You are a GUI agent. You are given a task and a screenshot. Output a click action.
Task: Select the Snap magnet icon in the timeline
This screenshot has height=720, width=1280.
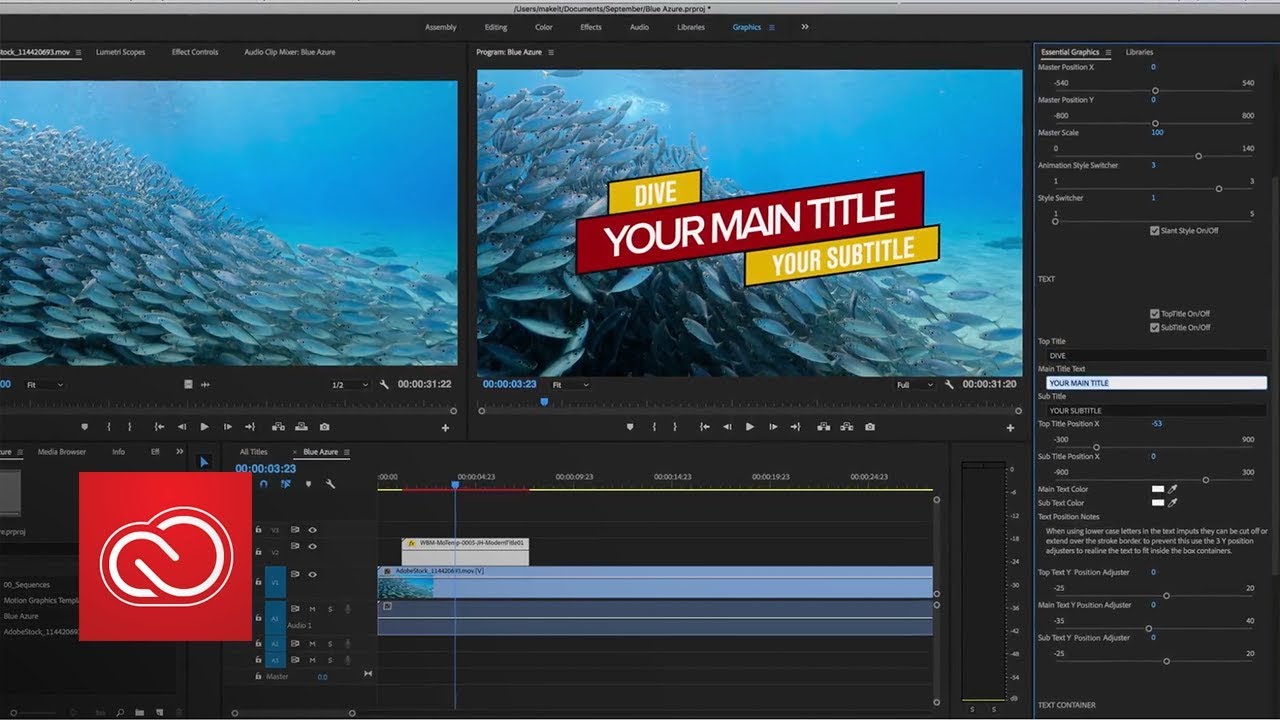click(x=262, y=484)
